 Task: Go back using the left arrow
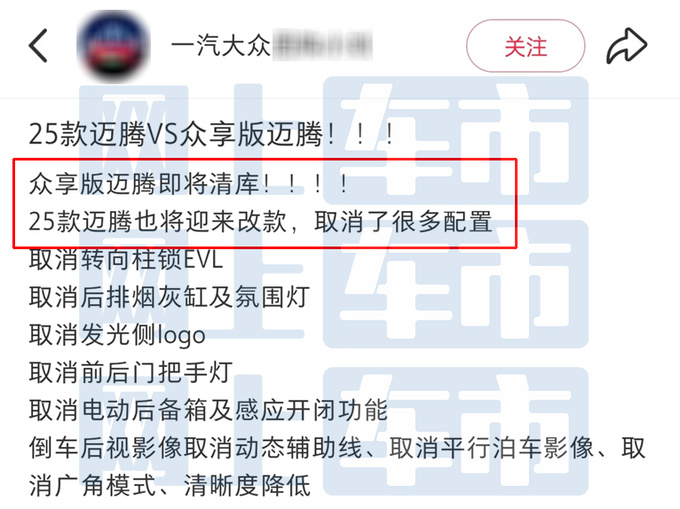(x=38, y=46)
